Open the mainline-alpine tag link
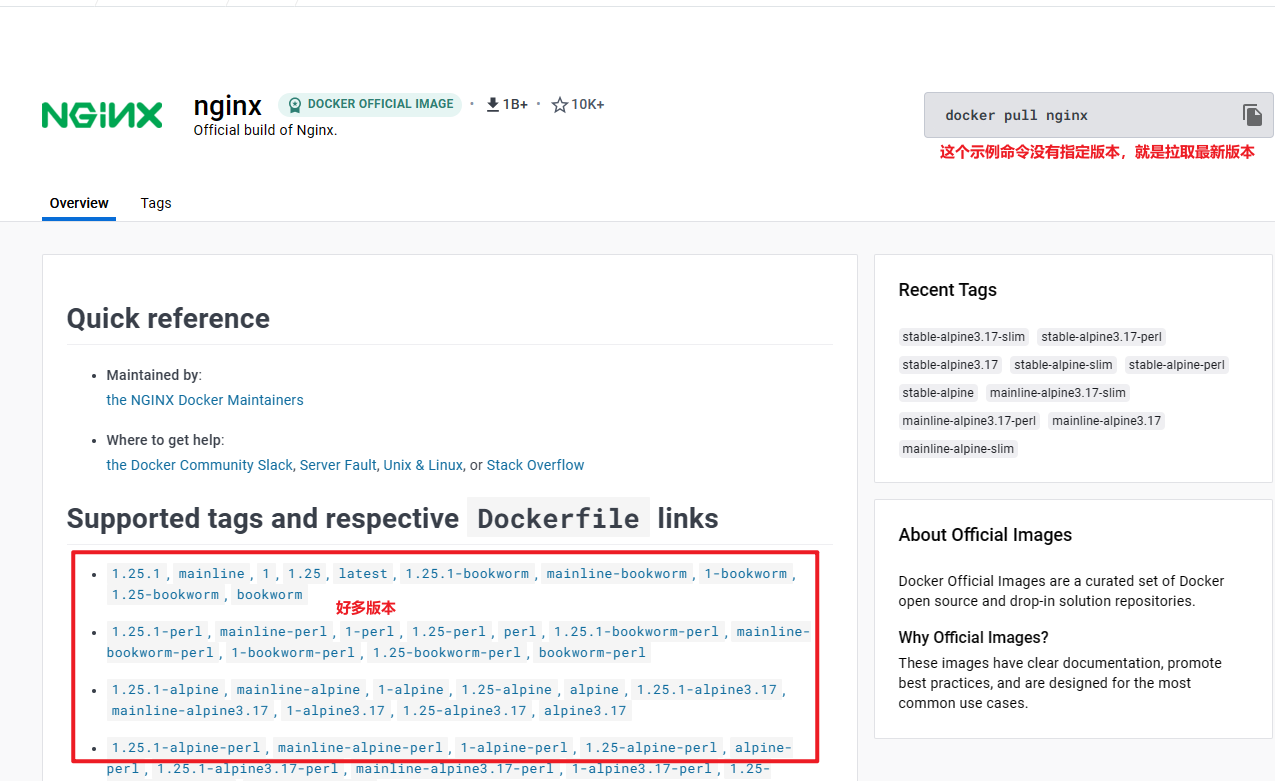 coord(299,690)
